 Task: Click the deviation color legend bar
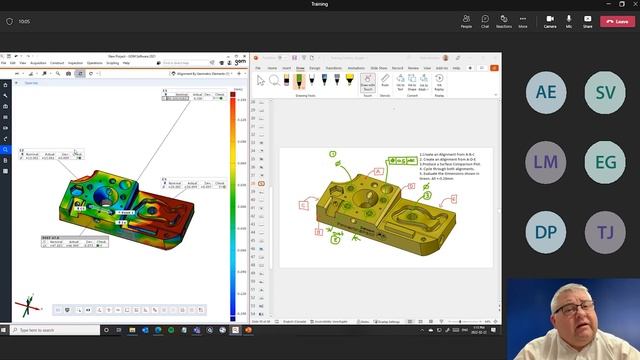tap(233, 206)
